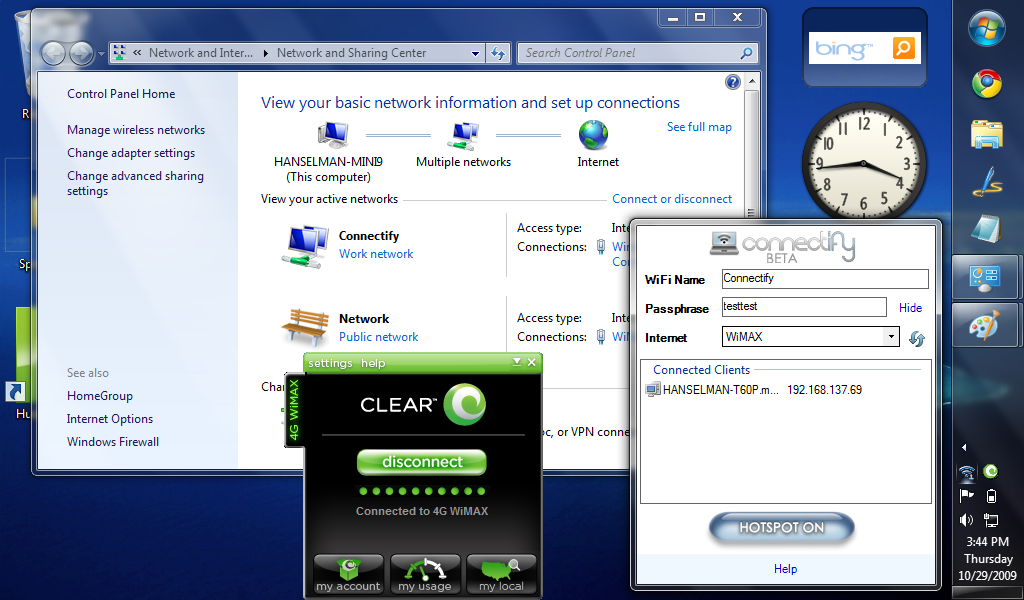Refresh the Connectify Internet list
Viewport: 1024px width, 600px height.
[917, 338]
